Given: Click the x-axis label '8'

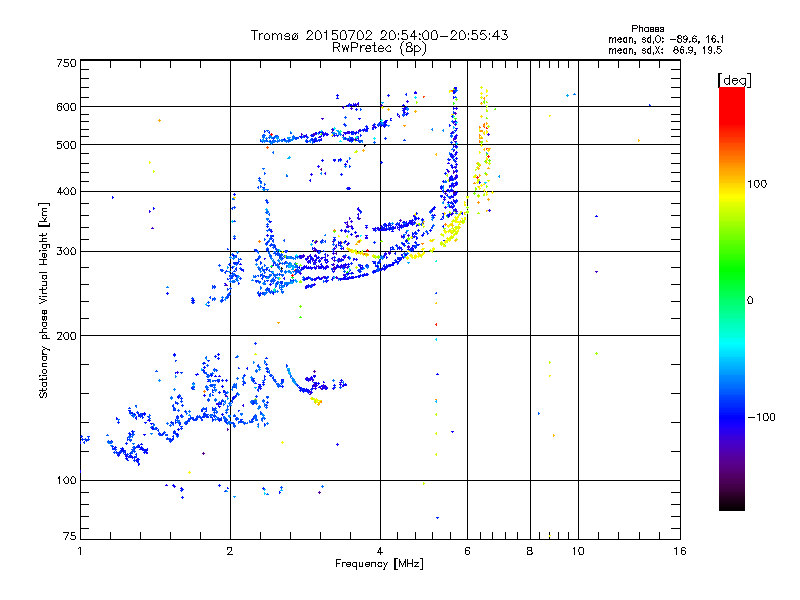Looking at the screenshot, I should (530, 551).
